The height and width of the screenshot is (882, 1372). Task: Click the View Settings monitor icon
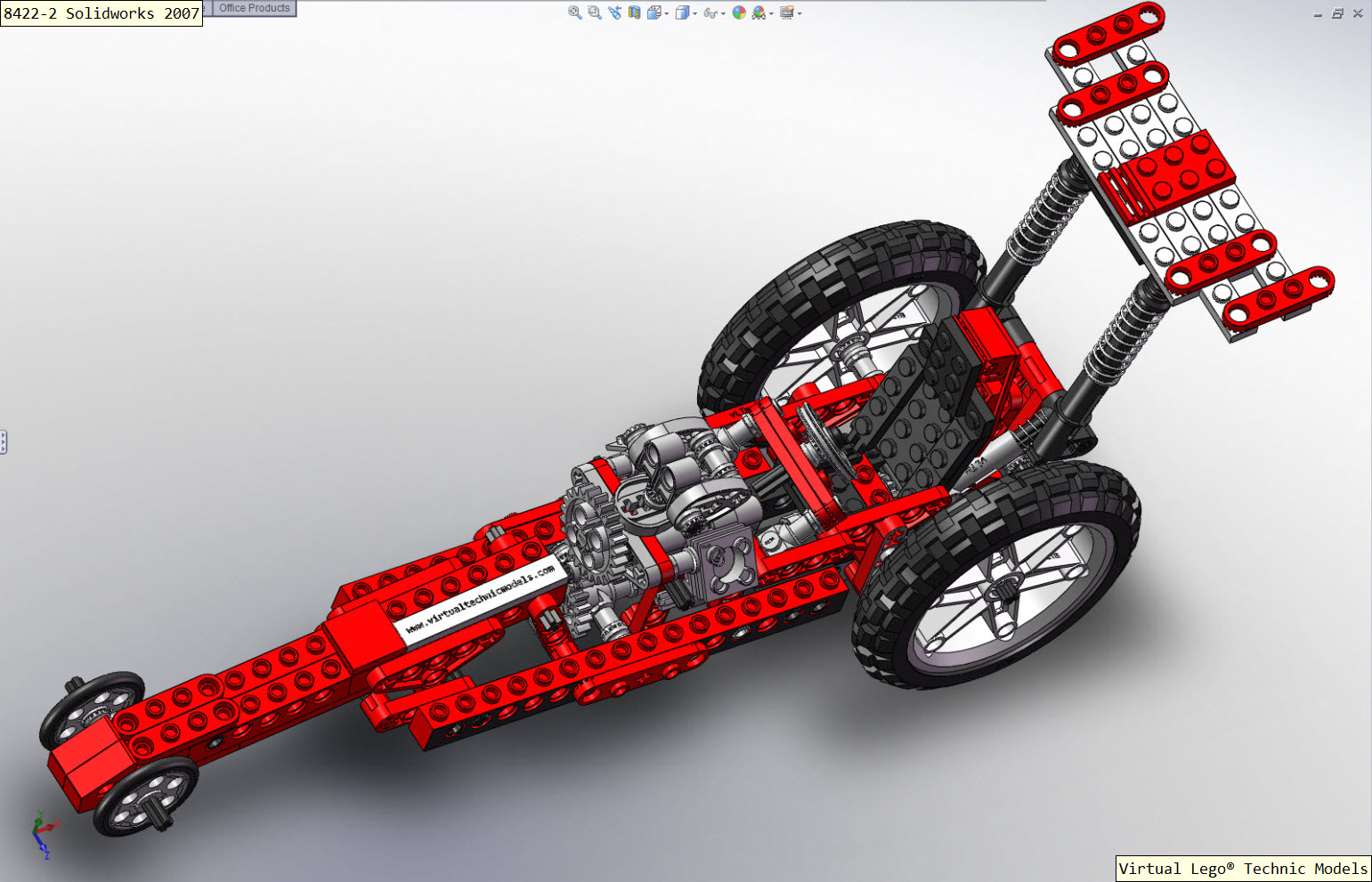[787, 12]
